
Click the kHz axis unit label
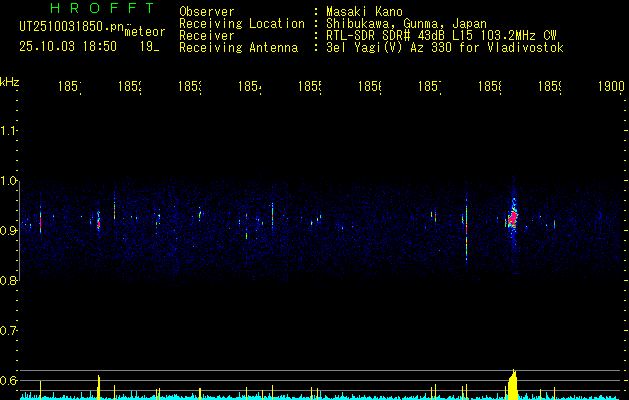point(9,82)
